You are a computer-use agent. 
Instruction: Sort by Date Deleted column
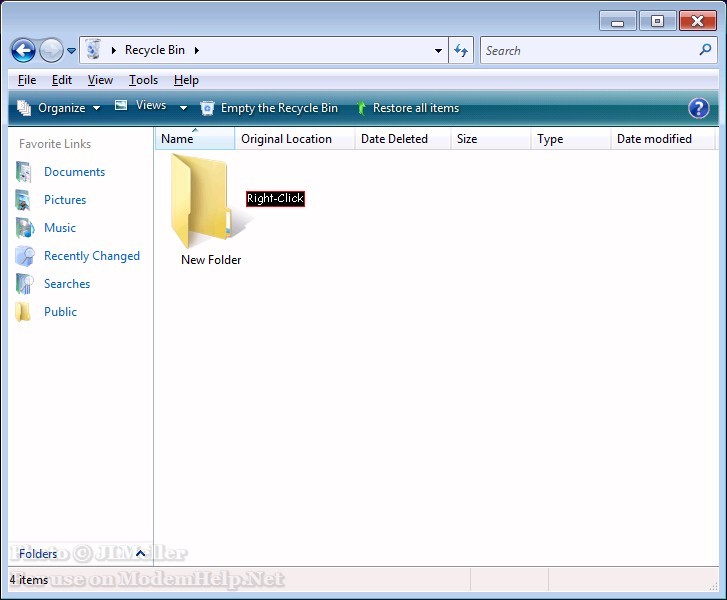click(402, 139)
